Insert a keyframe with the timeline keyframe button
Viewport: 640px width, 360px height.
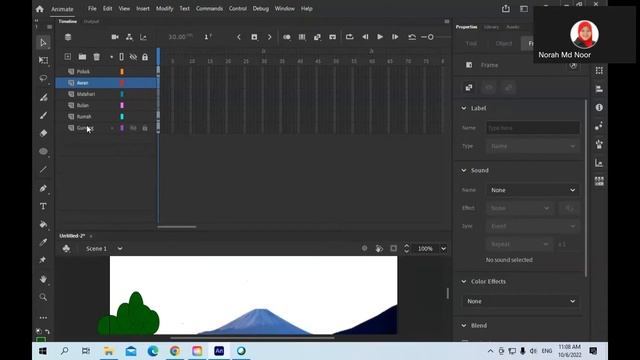pos(254,37)
